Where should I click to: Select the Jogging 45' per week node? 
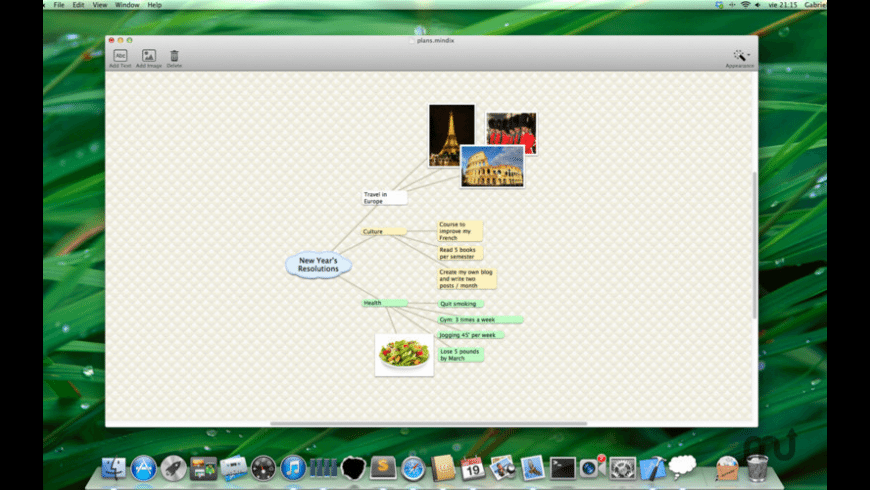click(471, 335)
